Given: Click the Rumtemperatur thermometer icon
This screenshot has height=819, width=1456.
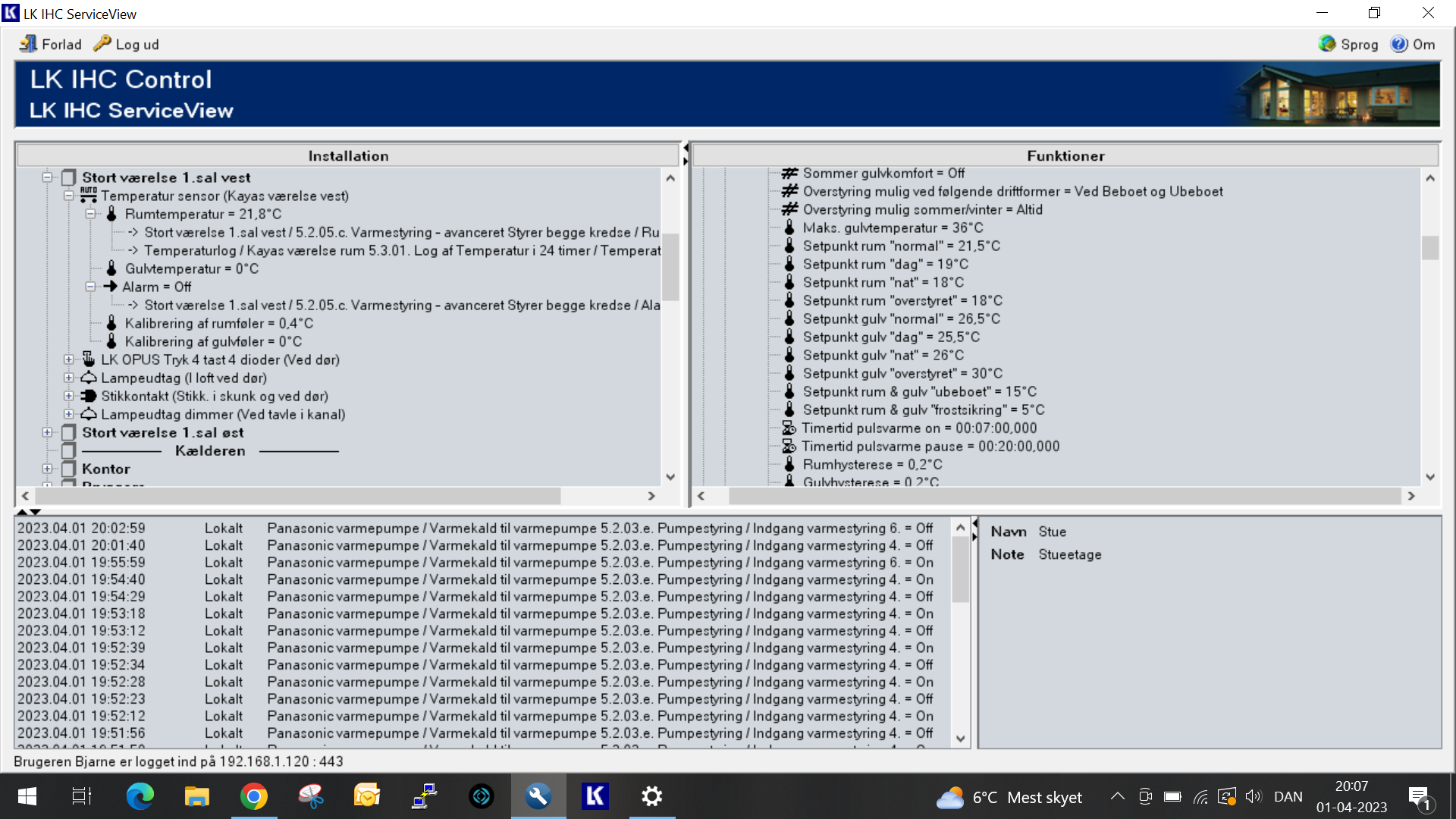Looking at the screenshot, I should pyautogui.click(x=111, y=214).
